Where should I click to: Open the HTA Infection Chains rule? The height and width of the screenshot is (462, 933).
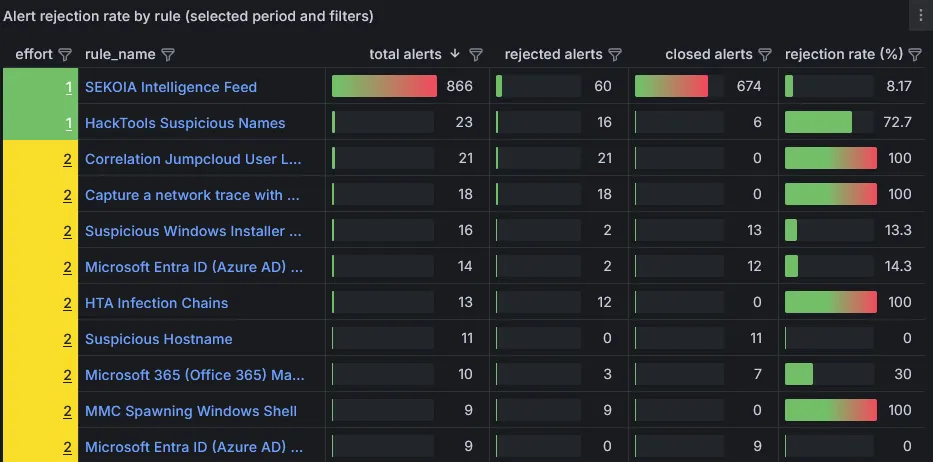(x=156, y=303)
